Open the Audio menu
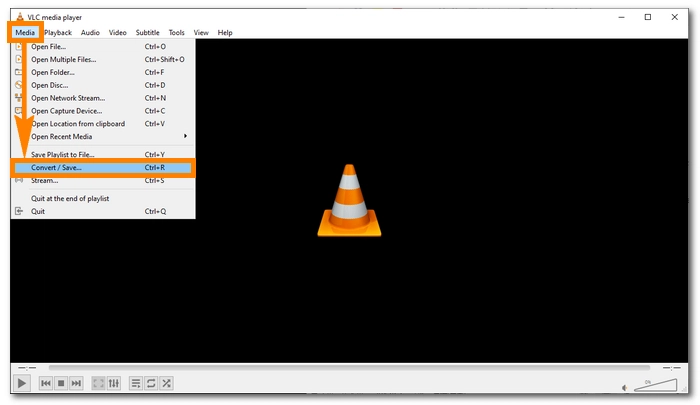 (x=90, y=32)
